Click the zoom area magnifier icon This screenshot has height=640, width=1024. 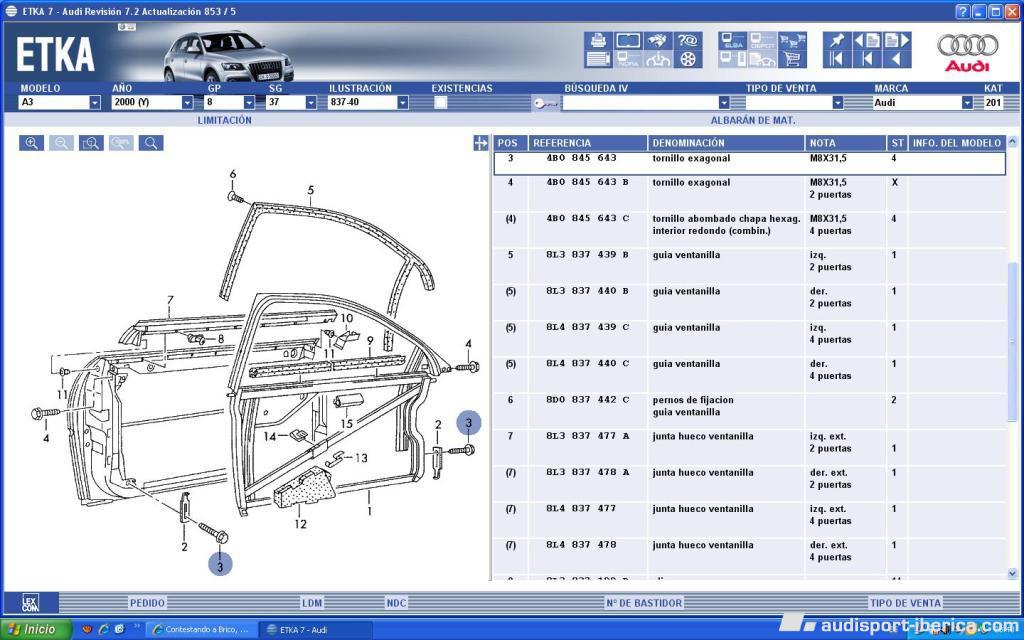click(91, 143)
